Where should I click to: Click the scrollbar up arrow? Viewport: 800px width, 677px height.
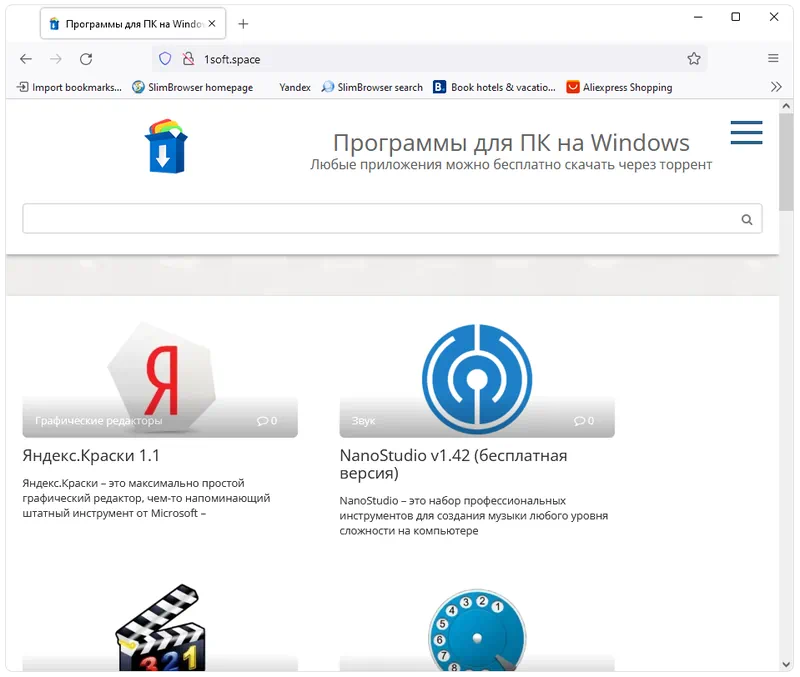point(786,106)
